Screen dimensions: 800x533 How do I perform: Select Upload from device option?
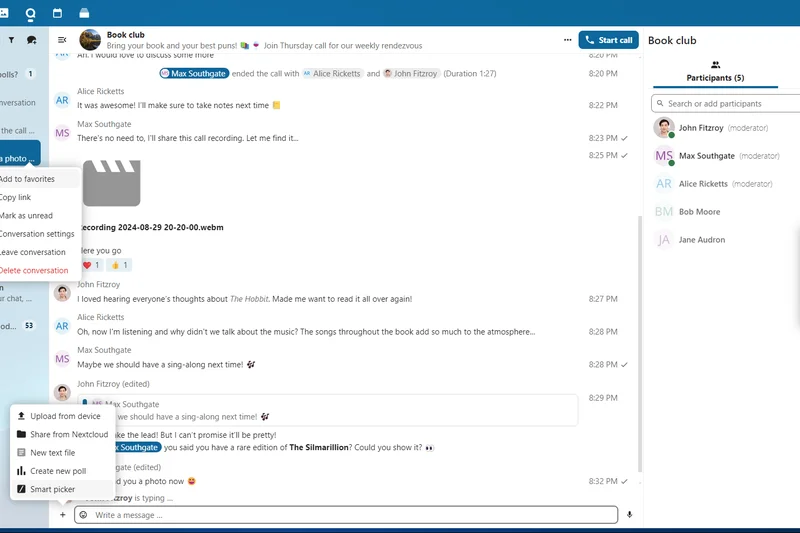tap(62, 416)
